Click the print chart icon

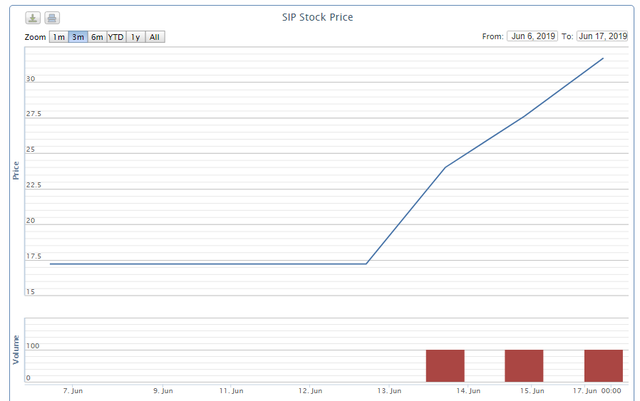(52, 18)
